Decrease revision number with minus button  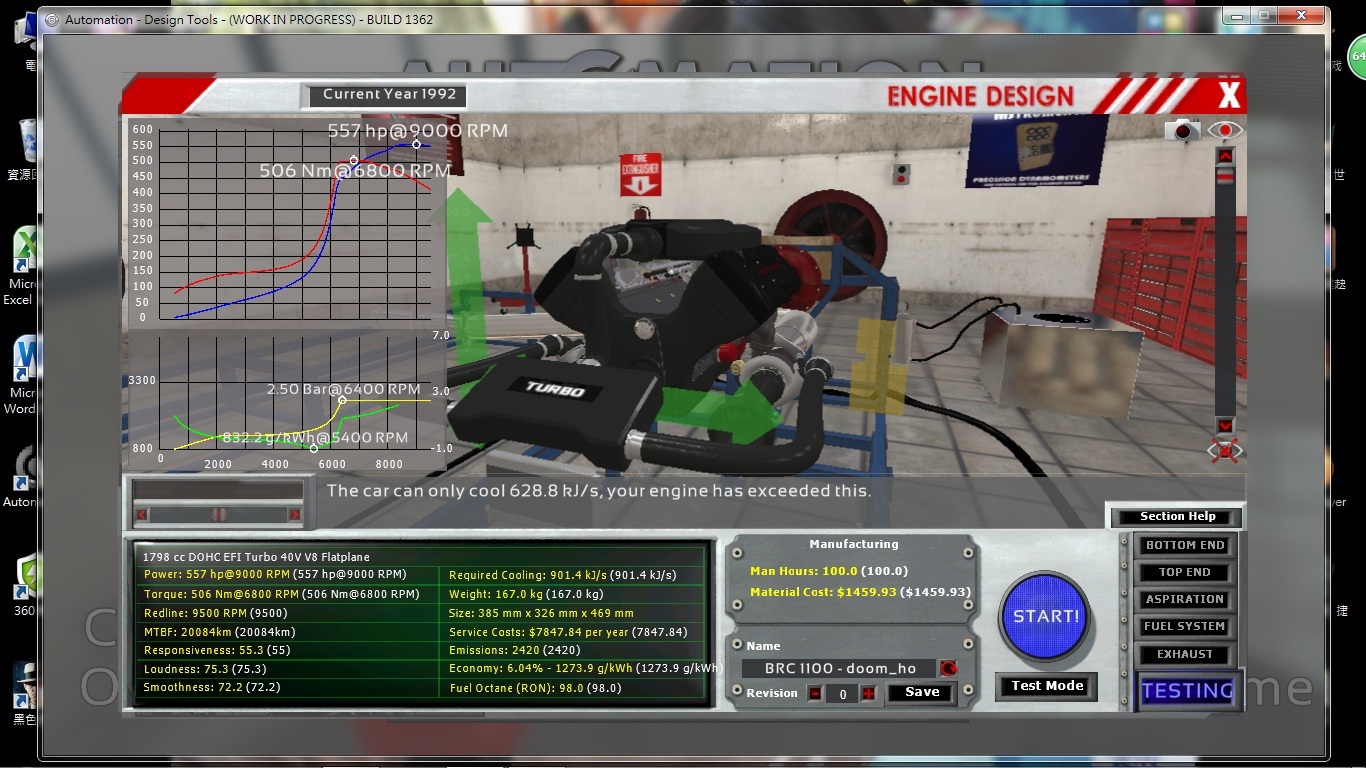coord(815,693)
